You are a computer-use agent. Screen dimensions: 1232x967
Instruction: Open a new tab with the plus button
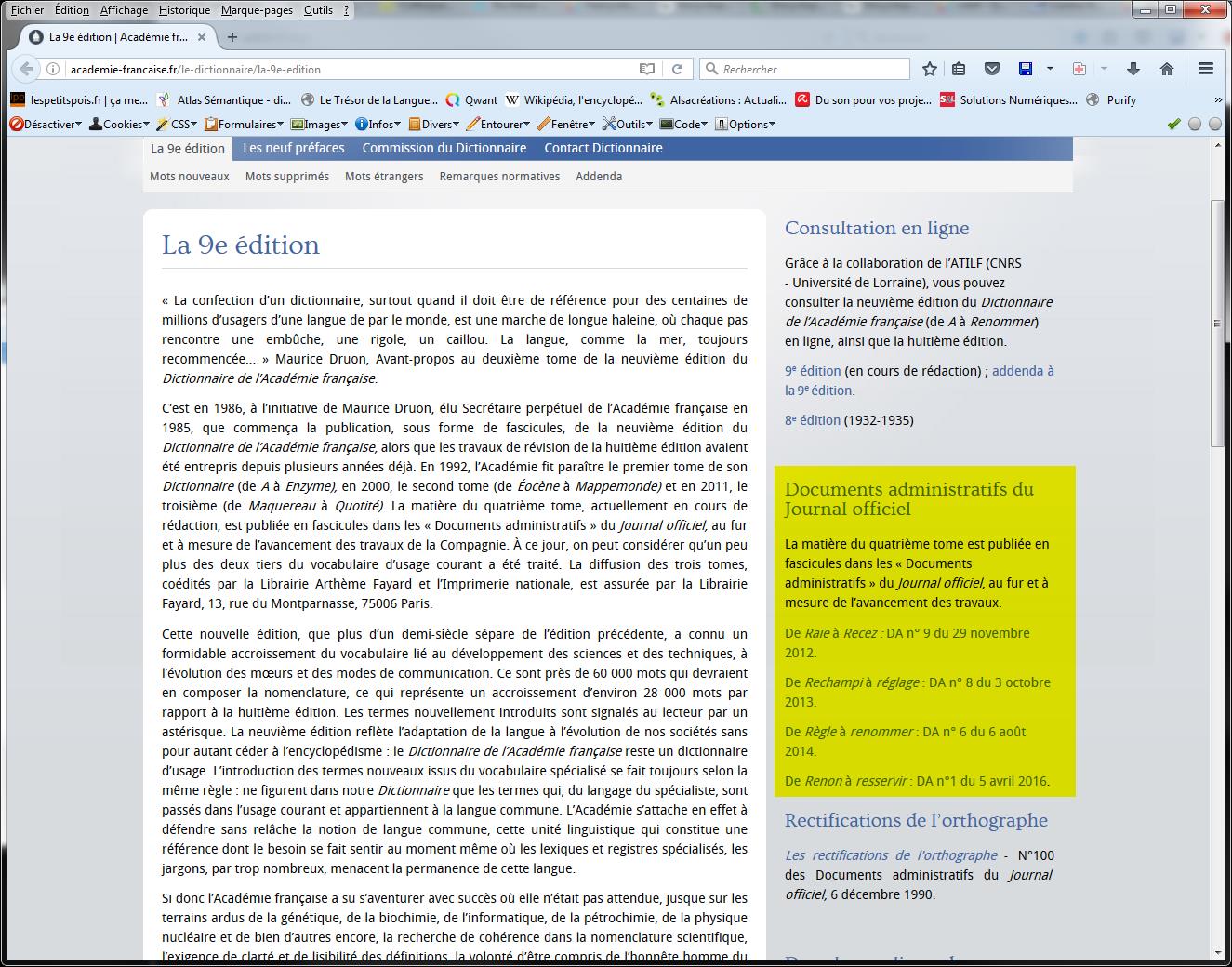coord(232,37)
